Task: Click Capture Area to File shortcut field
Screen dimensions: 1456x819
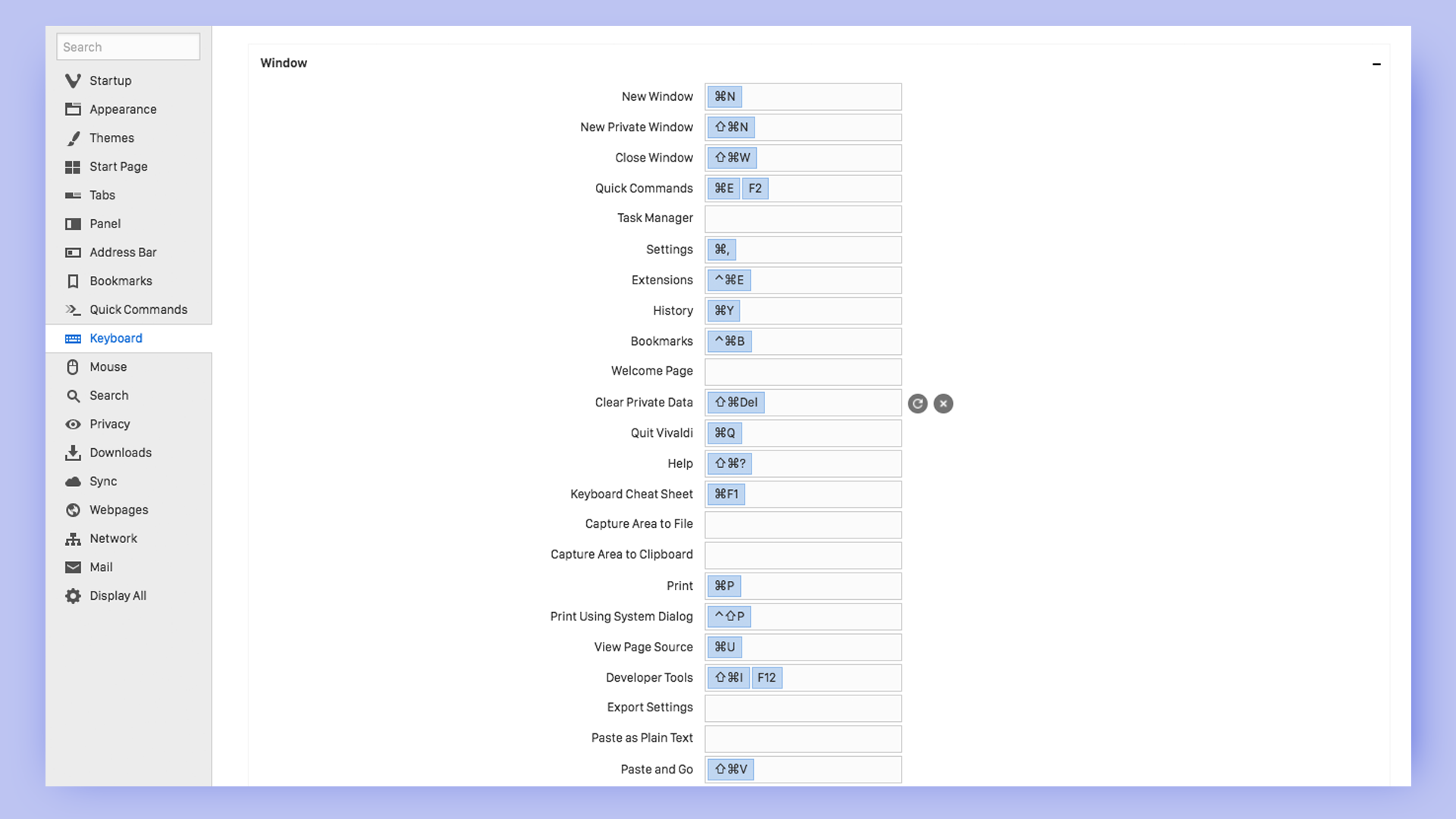Action: coord(803,524)
